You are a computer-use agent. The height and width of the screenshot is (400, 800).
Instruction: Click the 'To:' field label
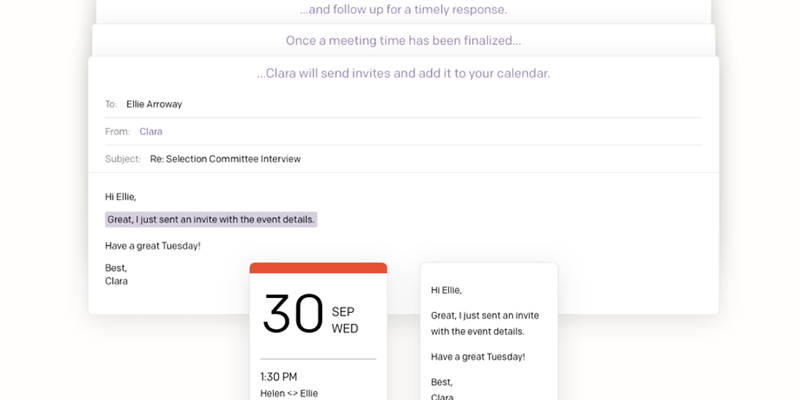coord(111,104)
